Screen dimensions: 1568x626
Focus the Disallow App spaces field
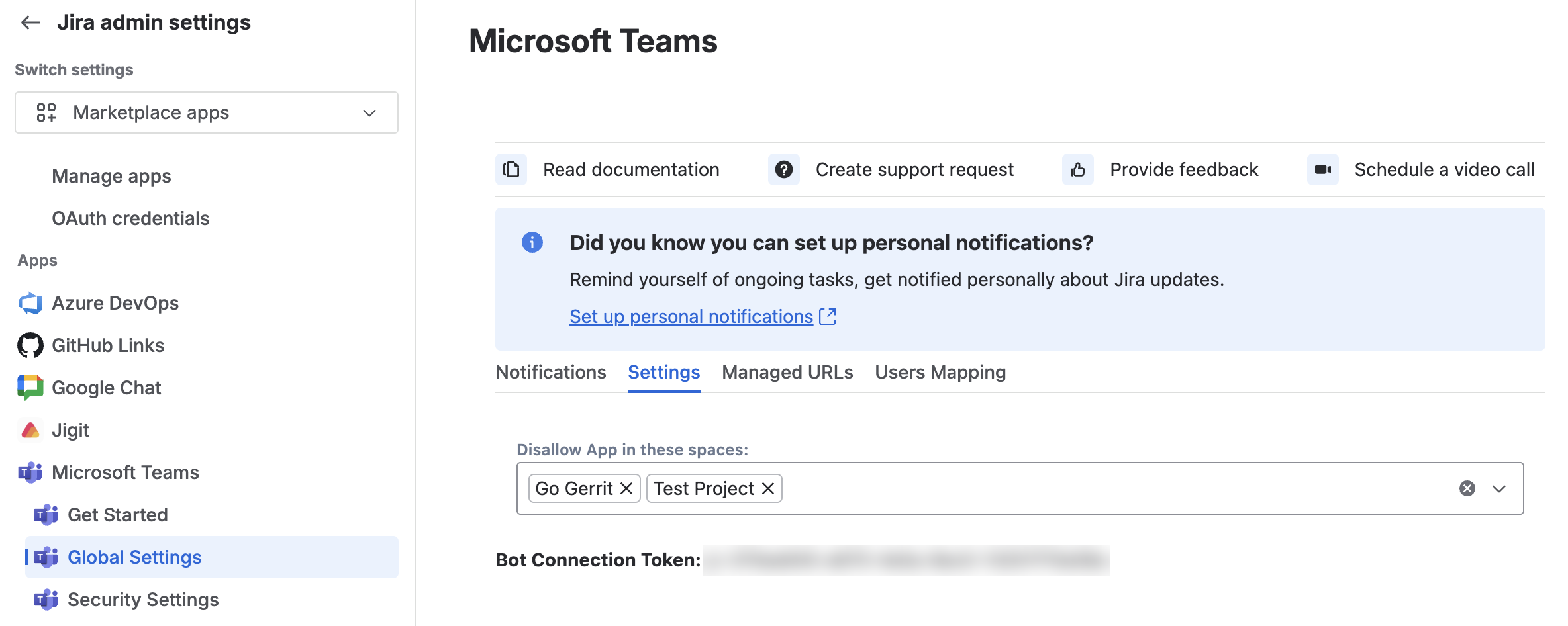pos(1020,488)
